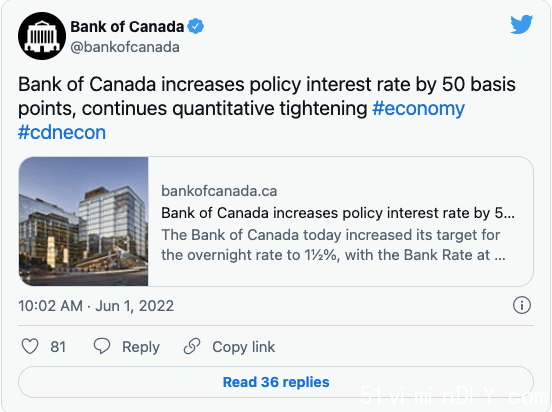The width and height of the screenshot is (552, 412).
Task: Open the bankofcanada.ca domain link
Action: pos(219,191)
